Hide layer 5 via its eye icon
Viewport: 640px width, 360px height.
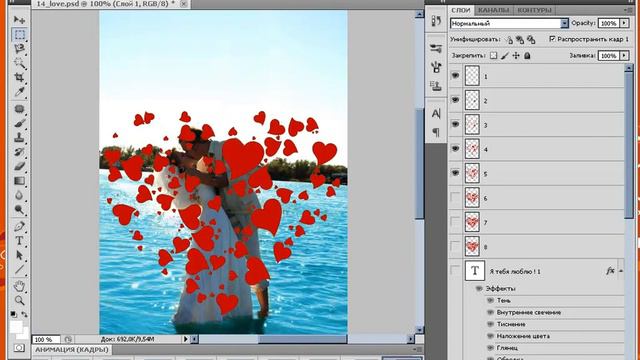[x=455, y=173]
